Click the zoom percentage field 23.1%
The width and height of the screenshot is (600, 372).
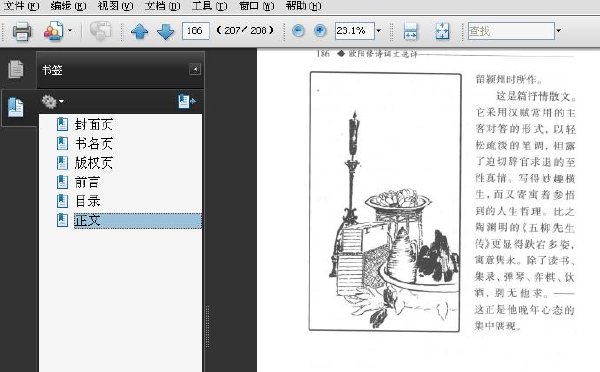point(354,31)
